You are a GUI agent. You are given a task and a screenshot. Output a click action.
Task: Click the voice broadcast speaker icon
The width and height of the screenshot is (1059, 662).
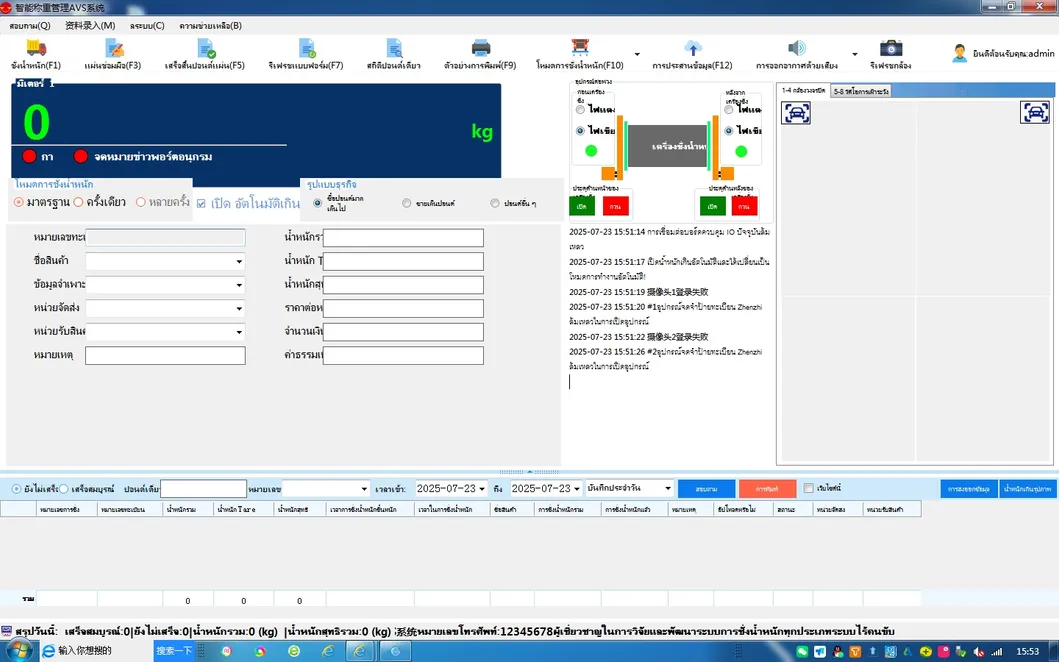pos(796,49)
